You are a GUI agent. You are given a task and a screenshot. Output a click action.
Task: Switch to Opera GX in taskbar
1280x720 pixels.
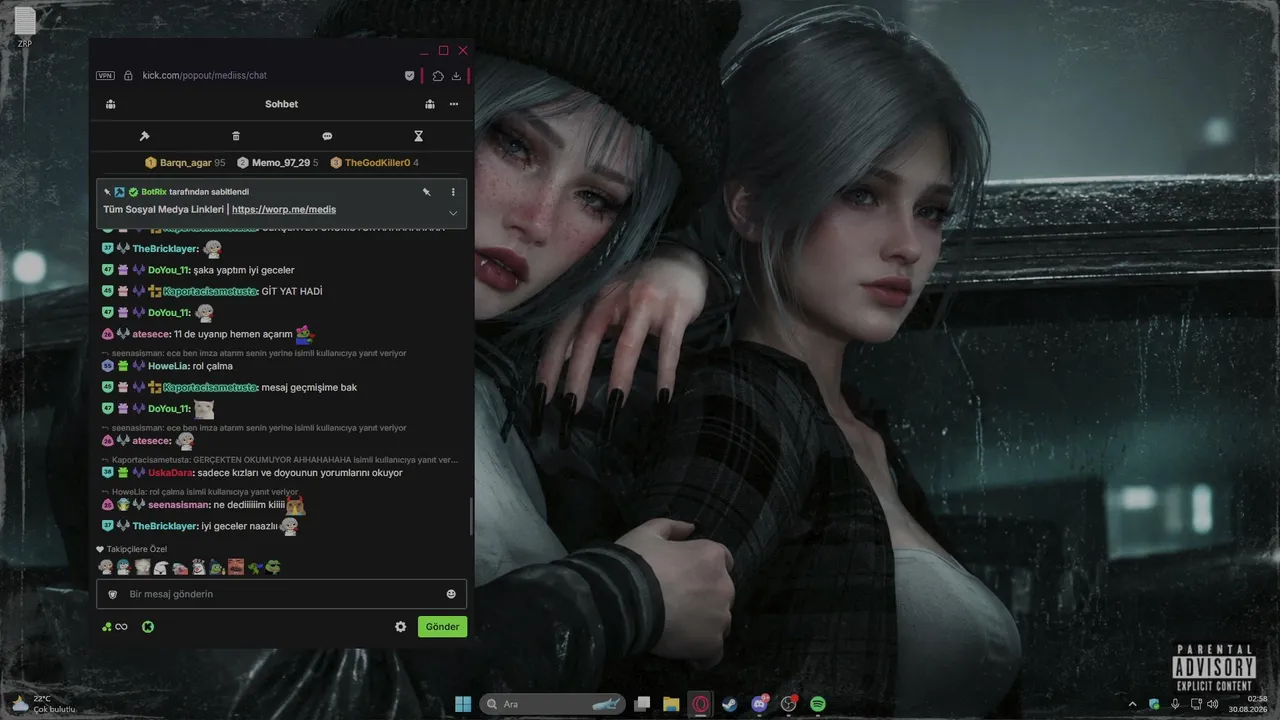click(701, 704)
